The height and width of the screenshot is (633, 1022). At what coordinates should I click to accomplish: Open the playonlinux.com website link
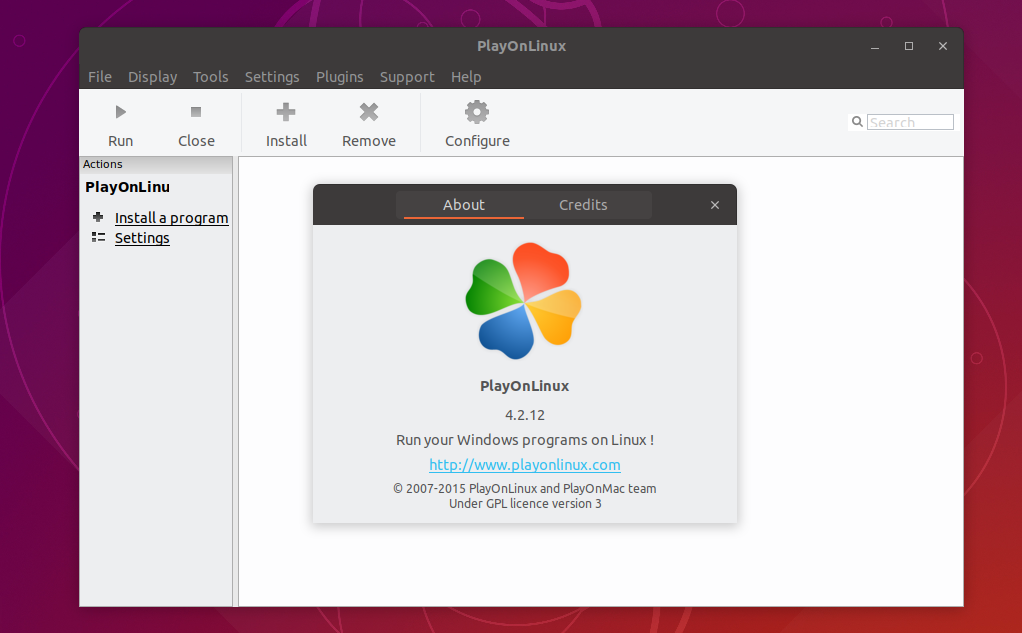pyautogui.click(x=525, y=465)
